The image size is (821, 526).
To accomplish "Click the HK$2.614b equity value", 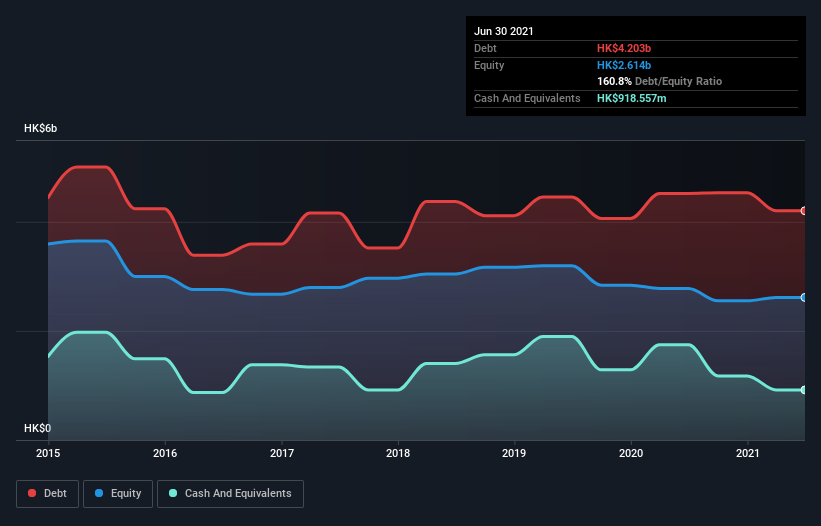I will pos(624,65).
